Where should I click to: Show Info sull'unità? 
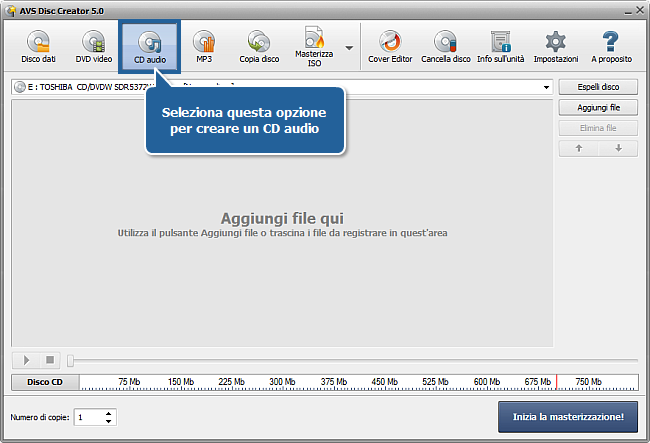pos(500,46)
